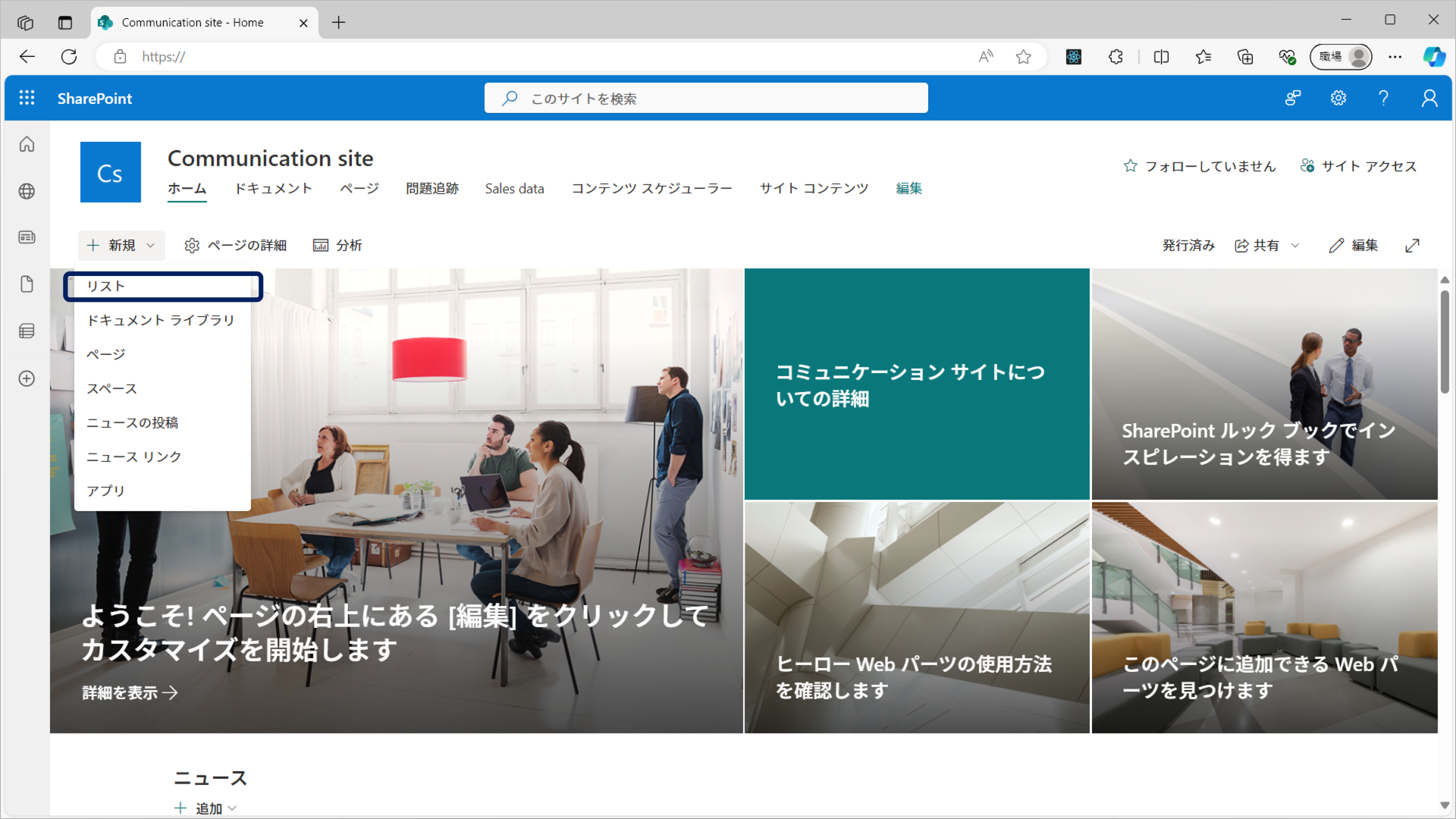Open My lists icon in the left rail
Image resolution: width=1456 pixels, height=819 pixels.
(x=27, y=331)
